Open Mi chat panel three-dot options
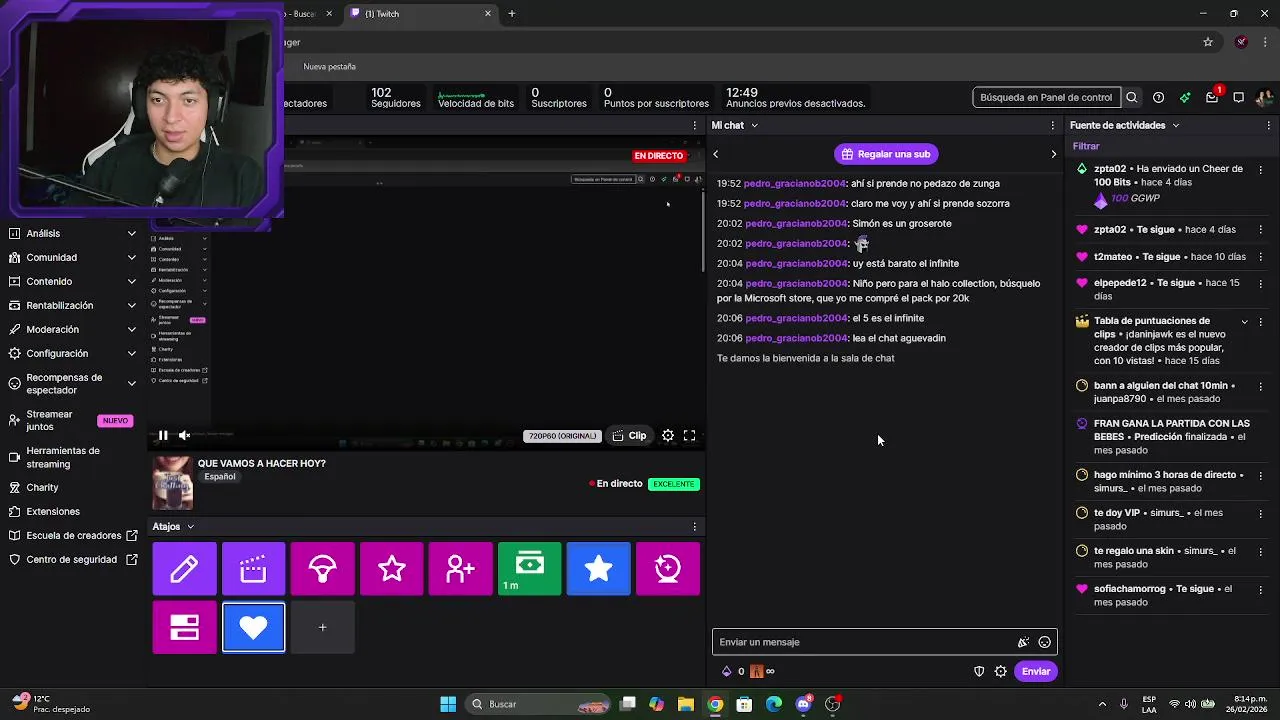 click(x=1053, y=125)
